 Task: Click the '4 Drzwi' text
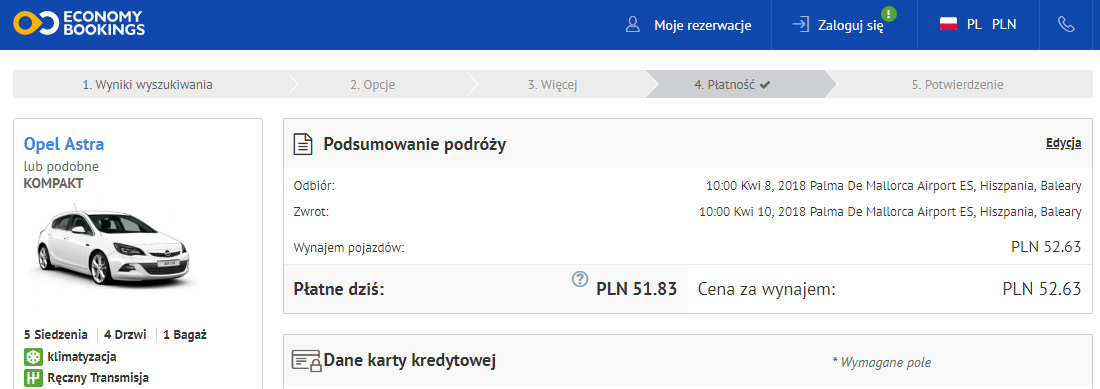pyautogui.click(x=125, y=334)
